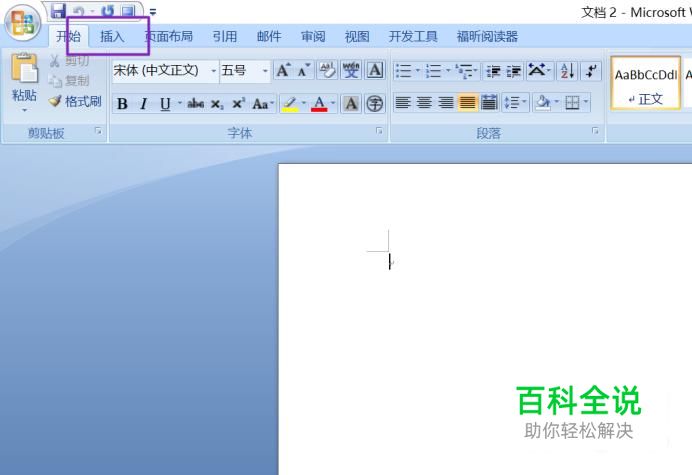This screenshot has width=692, height=475.
Task: Switch to the 开始 tab
Action: [68, 36]
